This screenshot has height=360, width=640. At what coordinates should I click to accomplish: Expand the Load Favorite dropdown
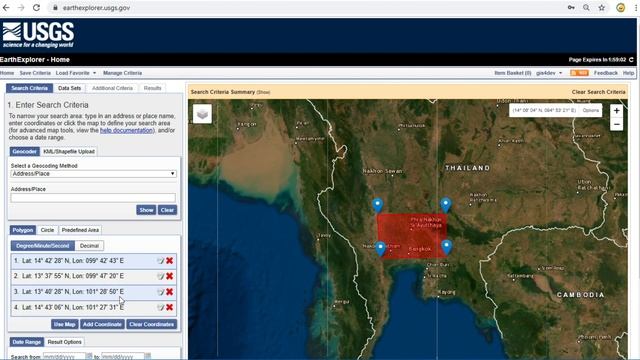[x=76, y=73]
